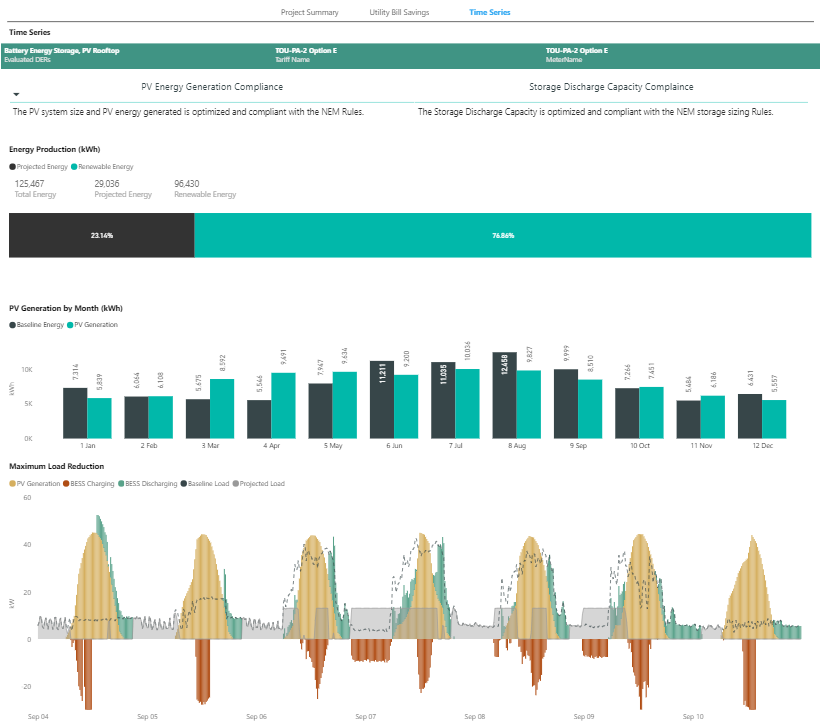Toggle Renewable Energy legend marker
The image size is (822, 726).
[74, 167]
